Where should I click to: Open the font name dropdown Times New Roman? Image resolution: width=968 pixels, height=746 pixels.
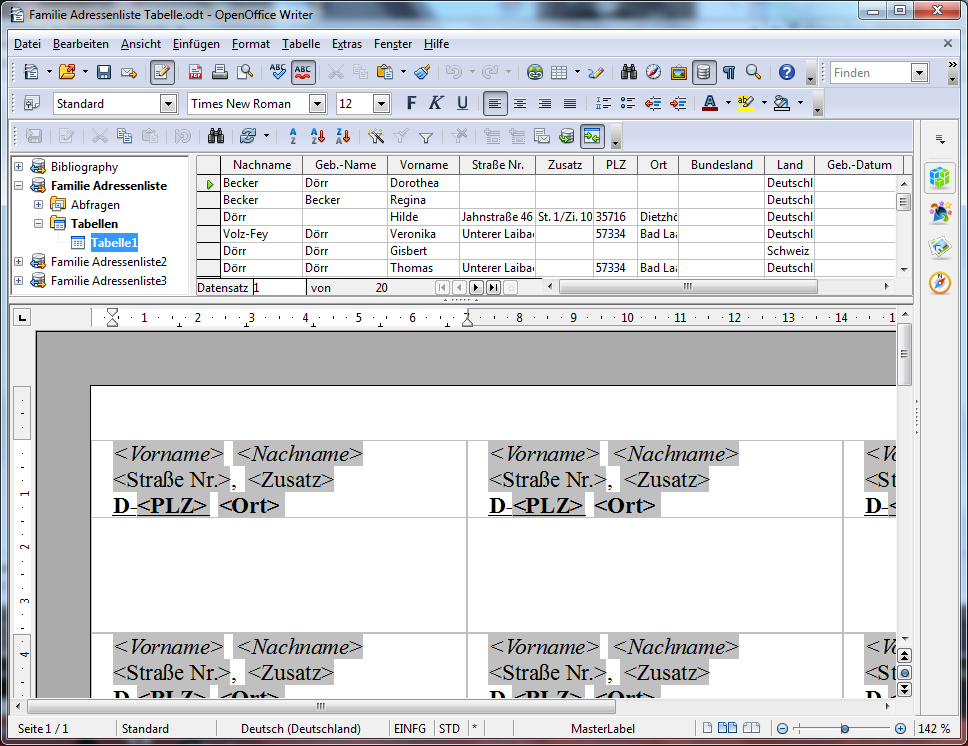(x=318, y=104)
